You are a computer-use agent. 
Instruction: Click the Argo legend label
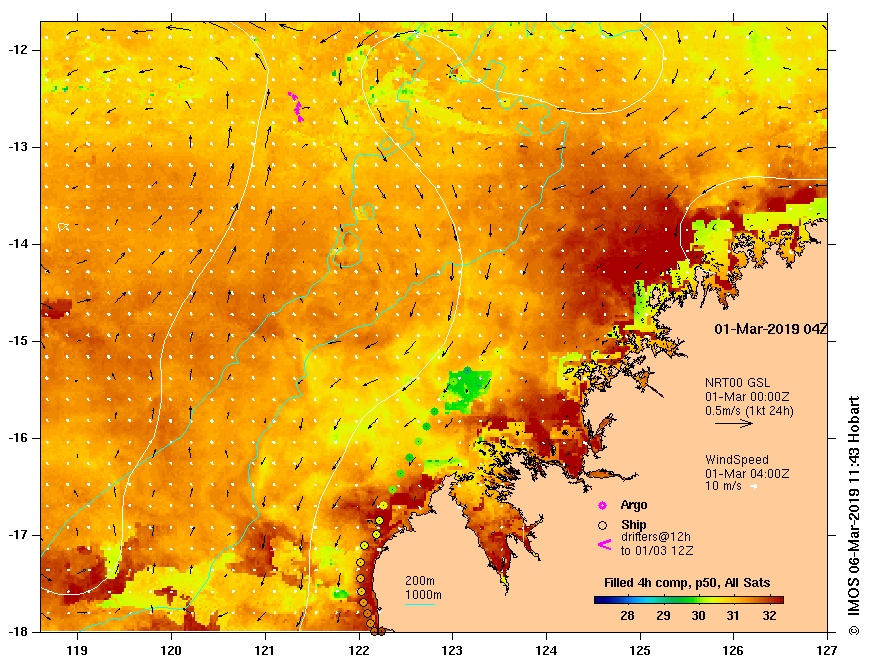tap(634, 505)
